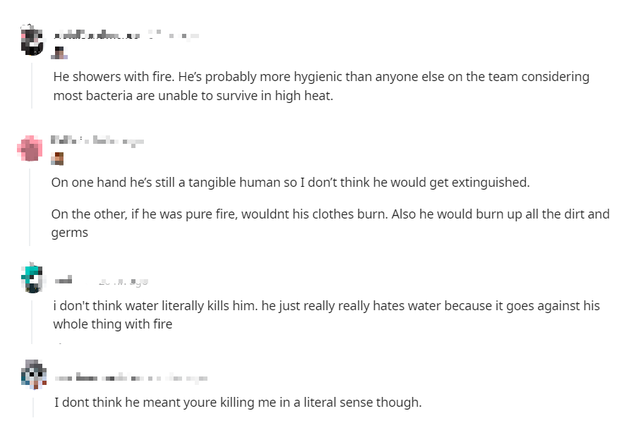Image resolution: width=640 pixels, height=435 pixels.
Task: Click the first commenter's dark avatar
Action: [33, 41]
